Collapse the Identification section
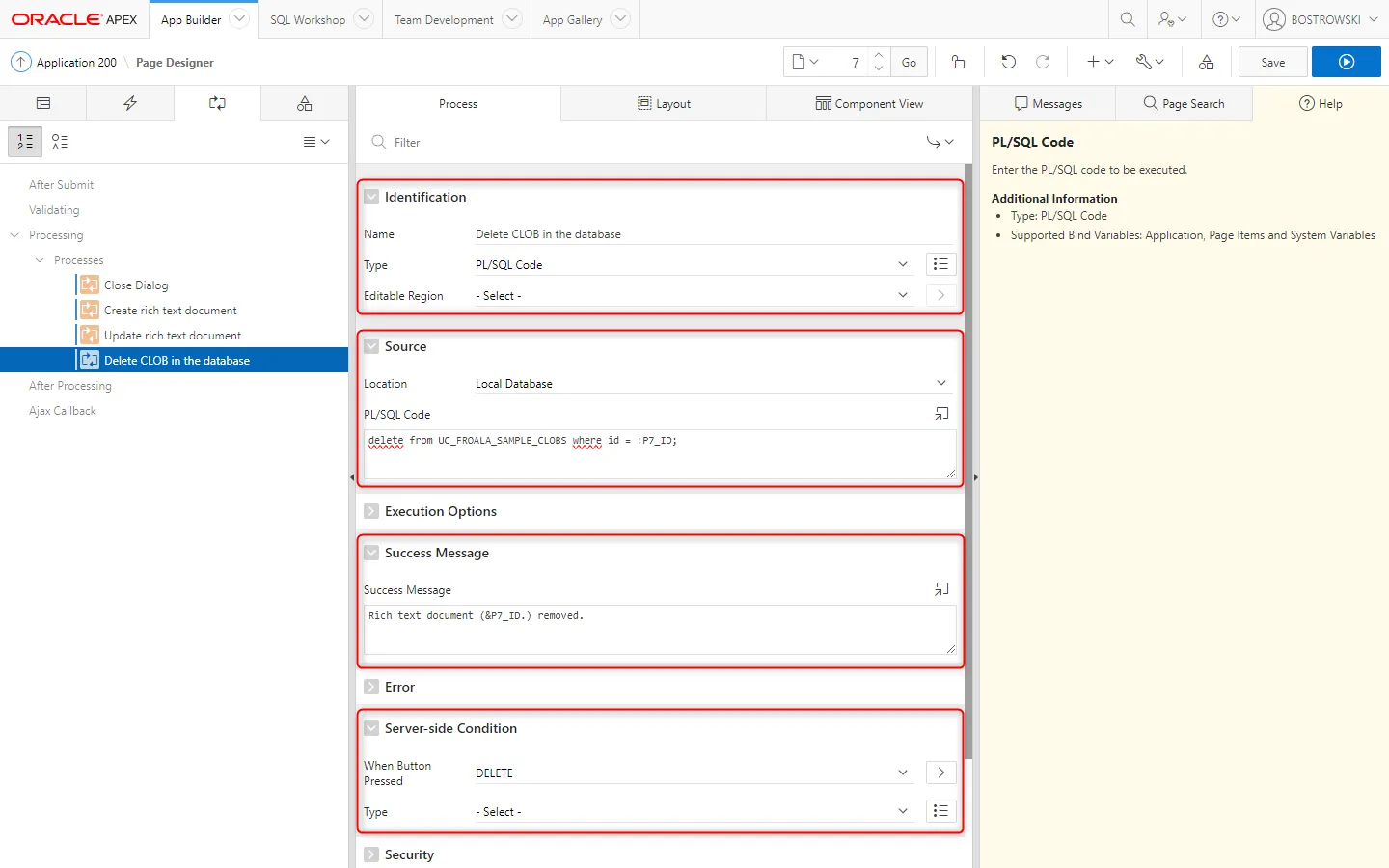This screenshot has width=1389, height=868. pyautogui.click(x=371, y=197)
